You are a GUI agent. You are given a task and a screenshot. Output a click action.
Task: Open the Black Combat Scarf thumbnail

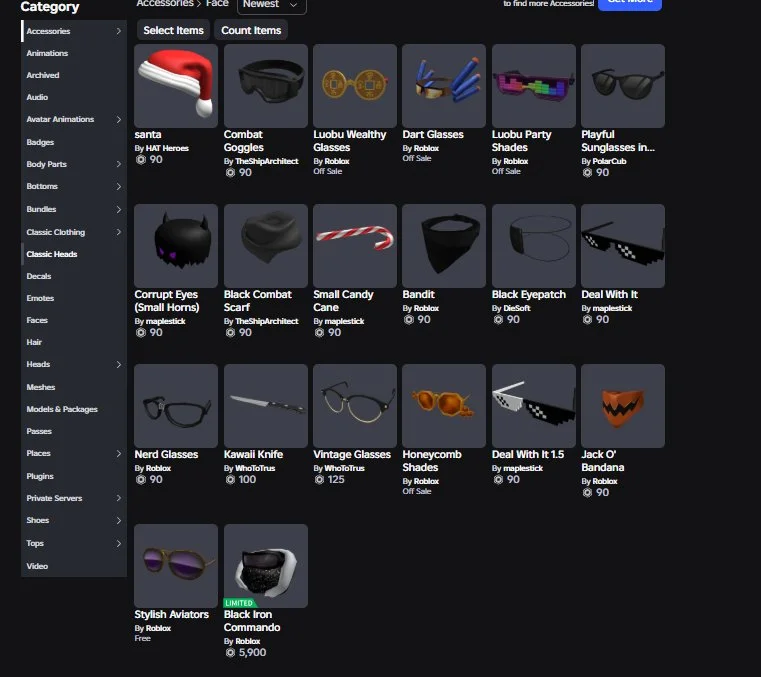click(x=265, y=246)
